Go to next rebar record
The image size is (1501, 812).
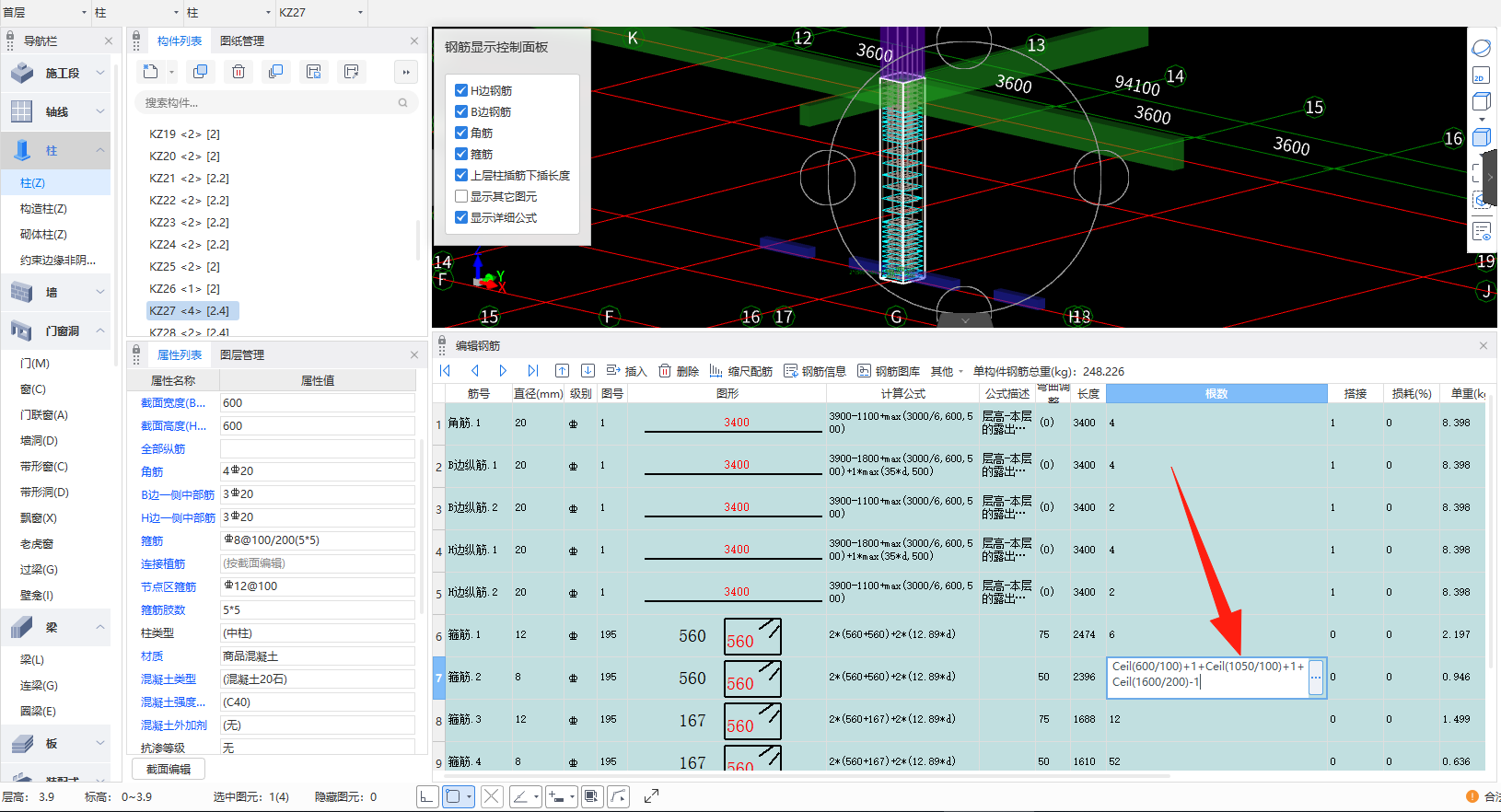coord(503,370)
